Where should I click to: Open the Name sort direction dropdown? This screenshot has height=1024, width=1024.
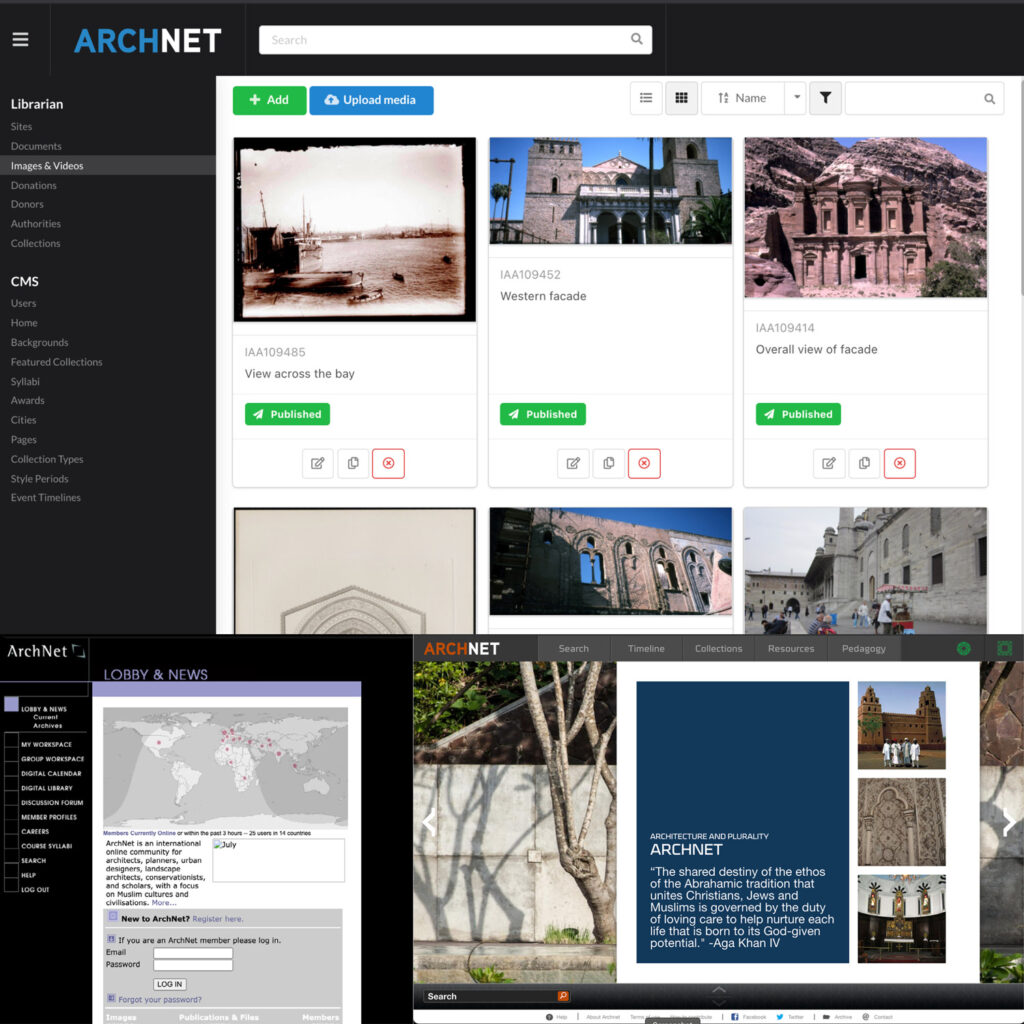click(797, 98)
